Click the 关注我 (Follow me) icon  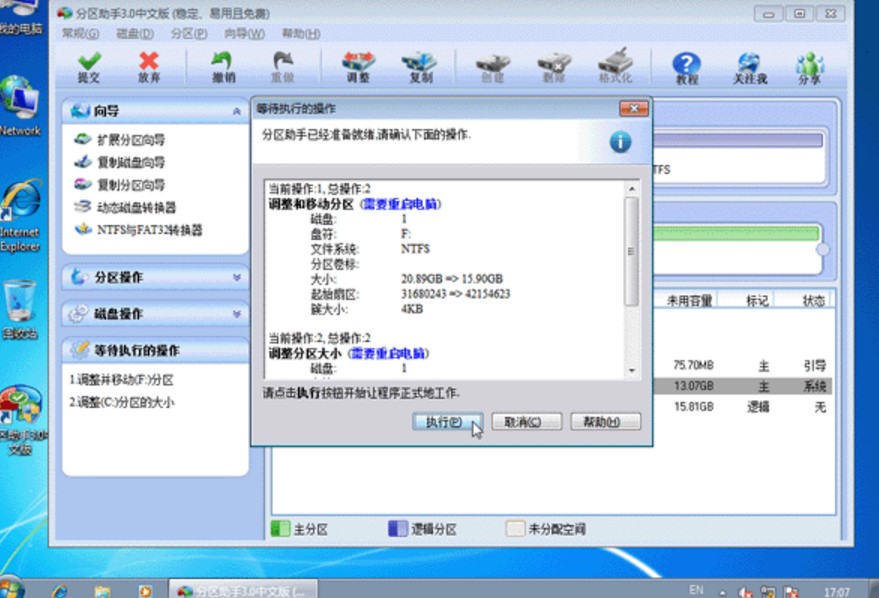750,68
